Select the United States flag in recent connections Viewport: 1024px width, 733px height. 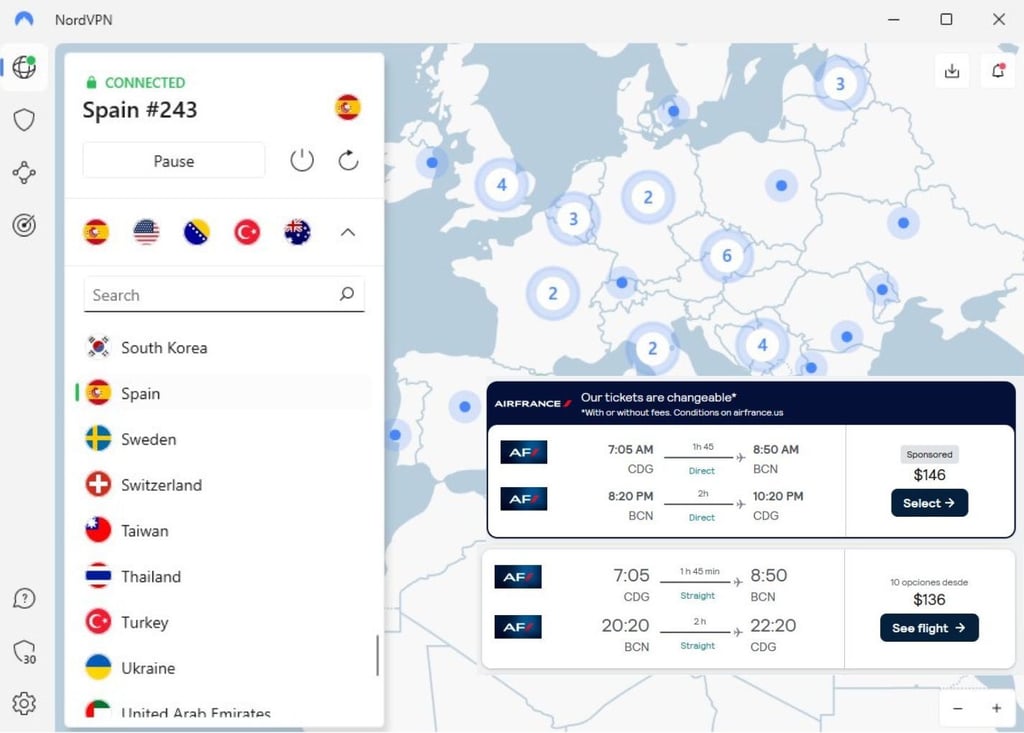146,232
